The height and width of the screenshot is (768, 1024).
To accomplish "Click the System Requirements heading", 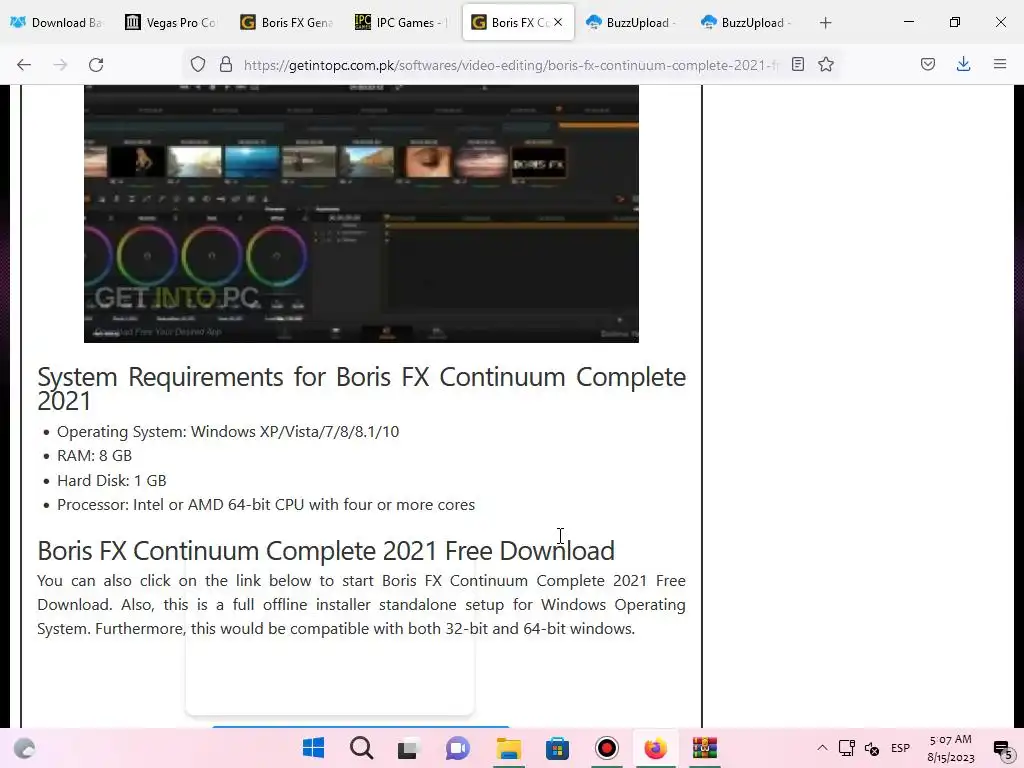I will (x=361, y=389).
